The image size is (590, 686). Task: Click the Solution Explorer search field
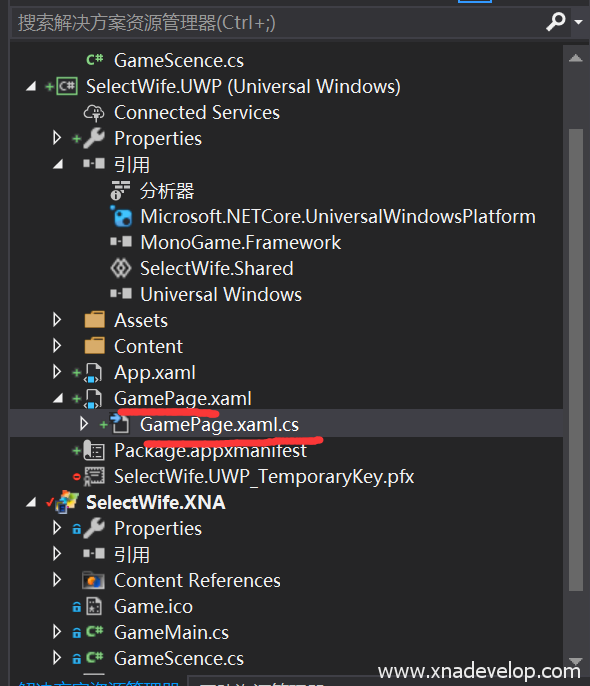(280, 22)
